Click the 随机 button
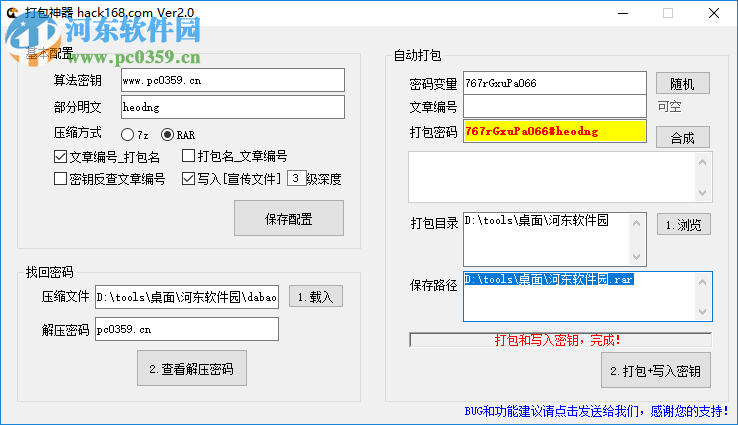This screenshot has width=738, height=425. point(682,84)
